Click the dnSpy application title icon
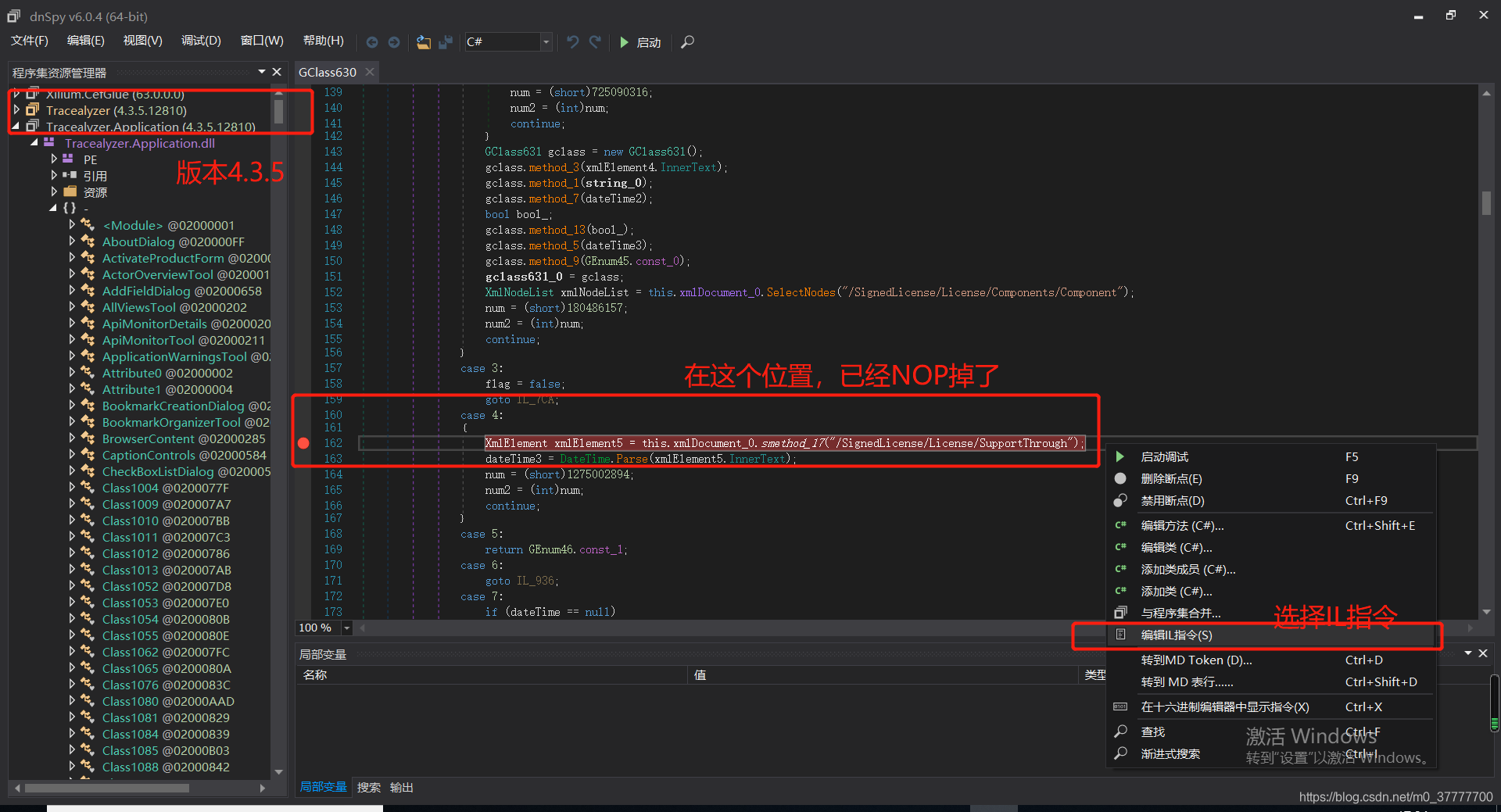The width and height of the screenshot is (1501, 812). coord(13,16)
